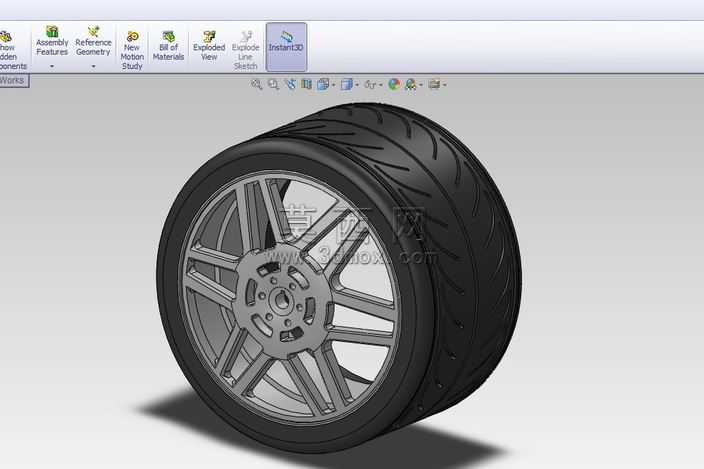
Task: Click Zoom to Area icon
Action: click(x=273, y=84)
